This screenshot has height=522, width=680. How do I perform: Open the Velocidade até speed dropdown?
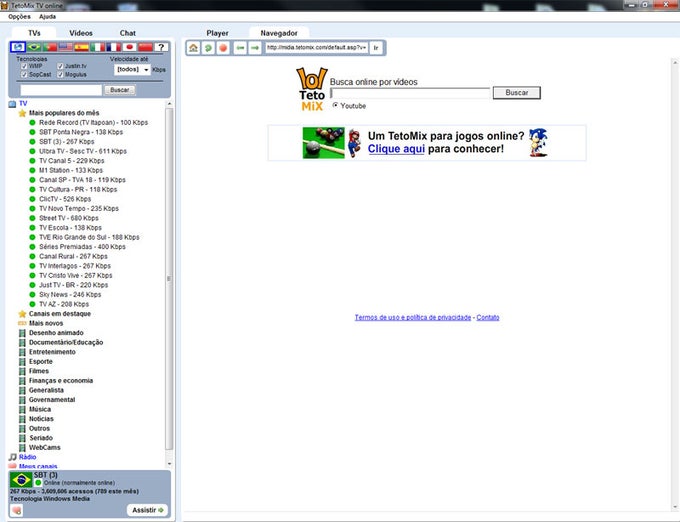[132, 69]
